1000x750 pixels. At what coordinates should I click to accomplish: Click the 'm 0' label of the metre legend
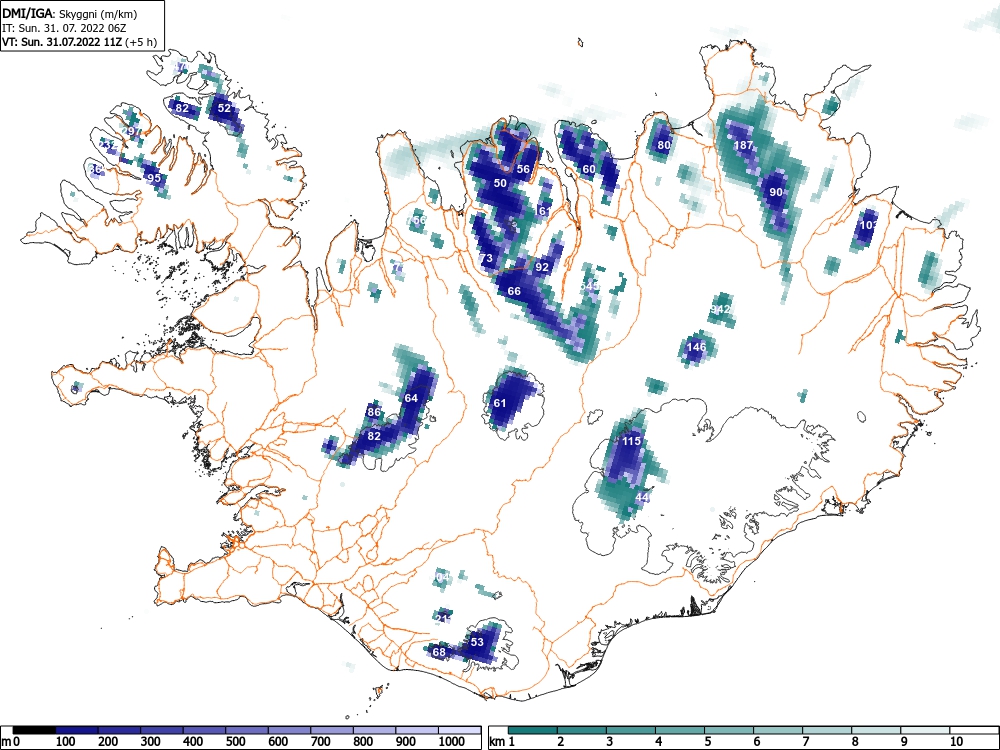pos(11,742)
